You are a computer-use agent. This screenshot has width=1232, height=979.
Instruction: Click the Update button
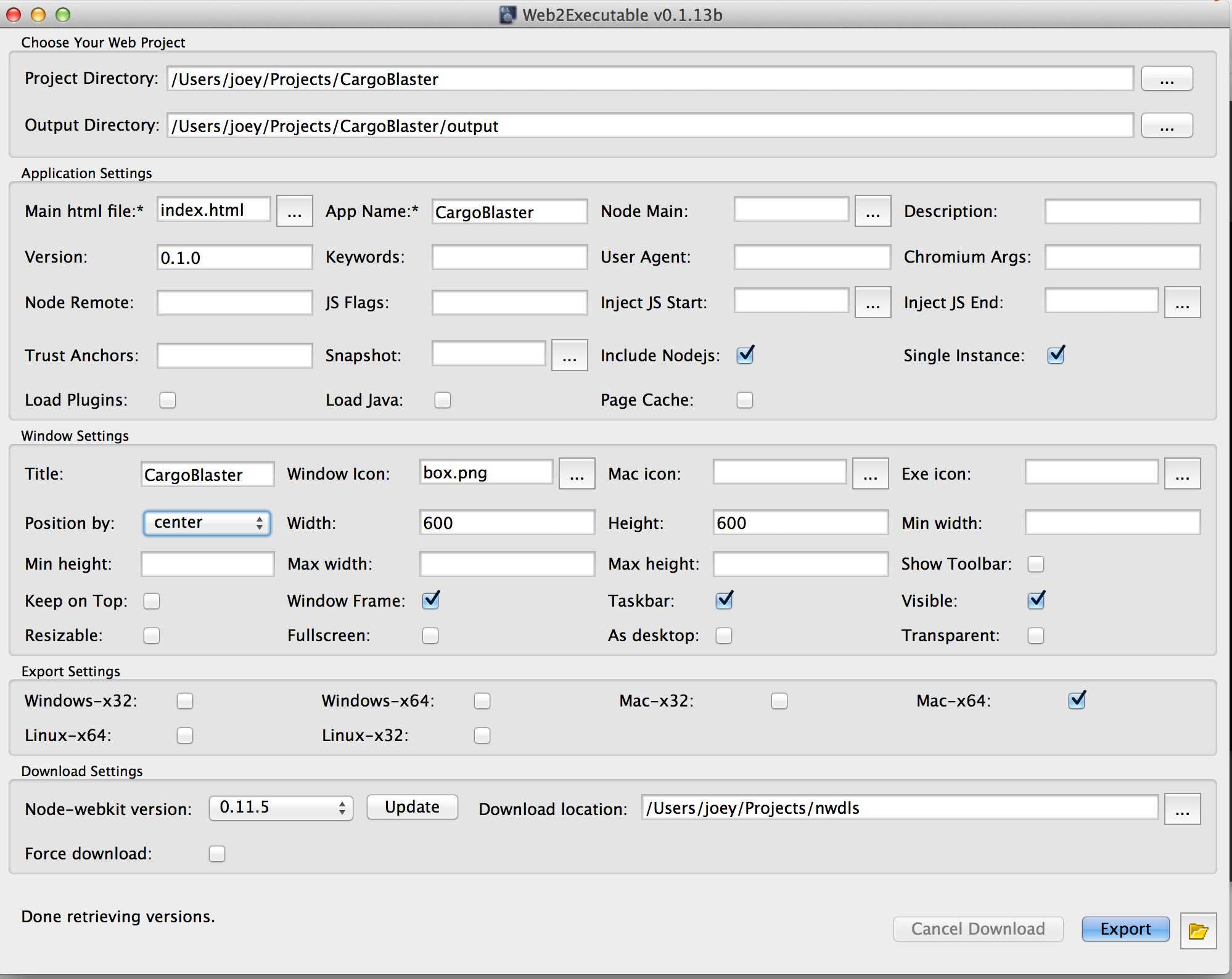point(411,807)
